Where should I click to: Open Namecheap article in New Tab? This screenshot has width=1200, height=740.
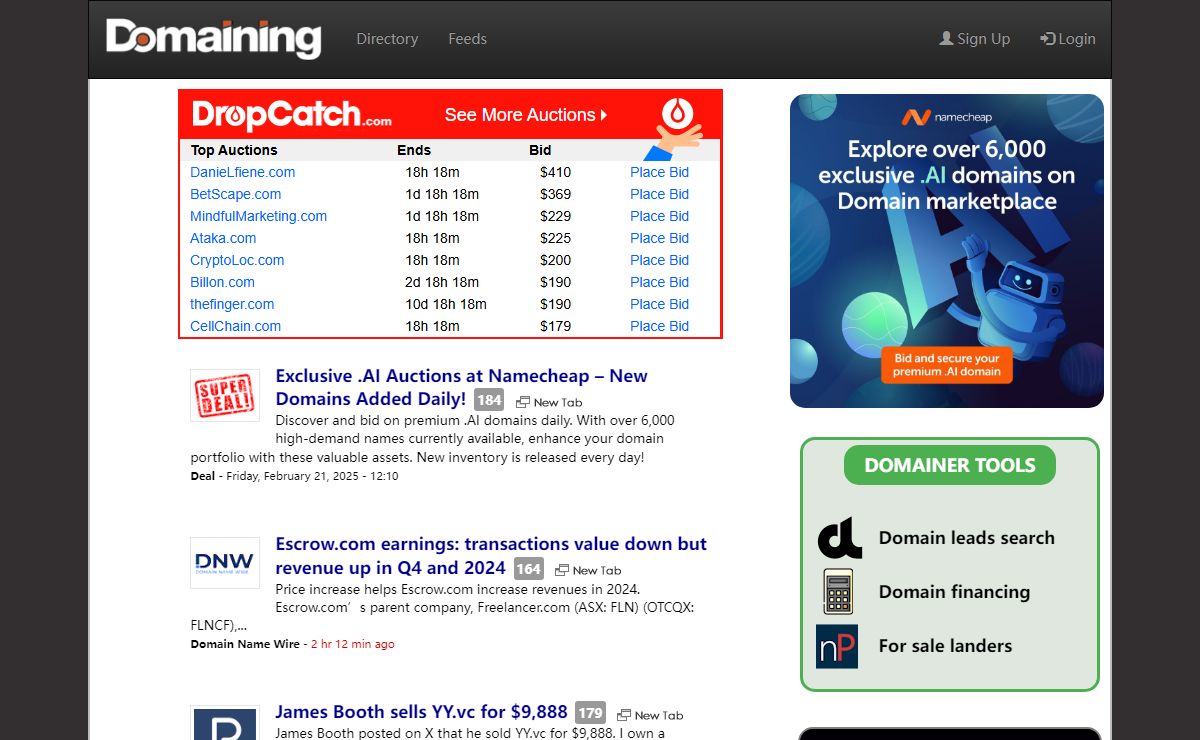[x=550, y=402]
